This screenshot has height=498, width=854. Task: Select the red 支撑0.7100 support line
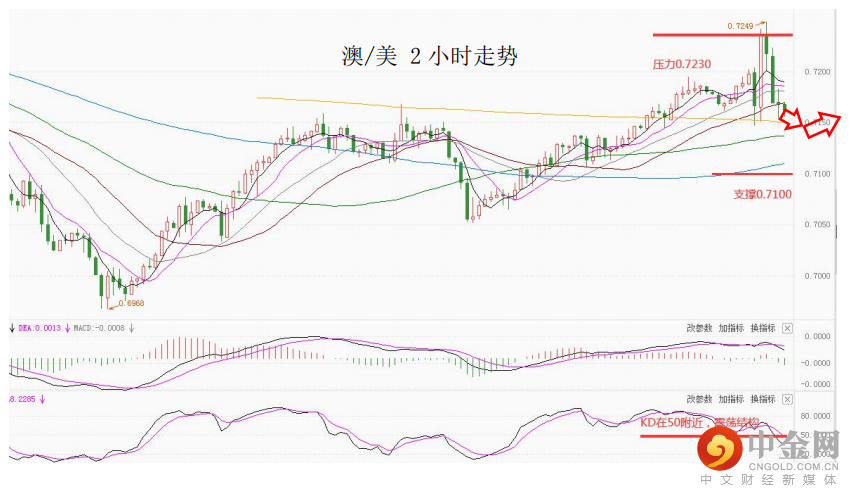750,174
